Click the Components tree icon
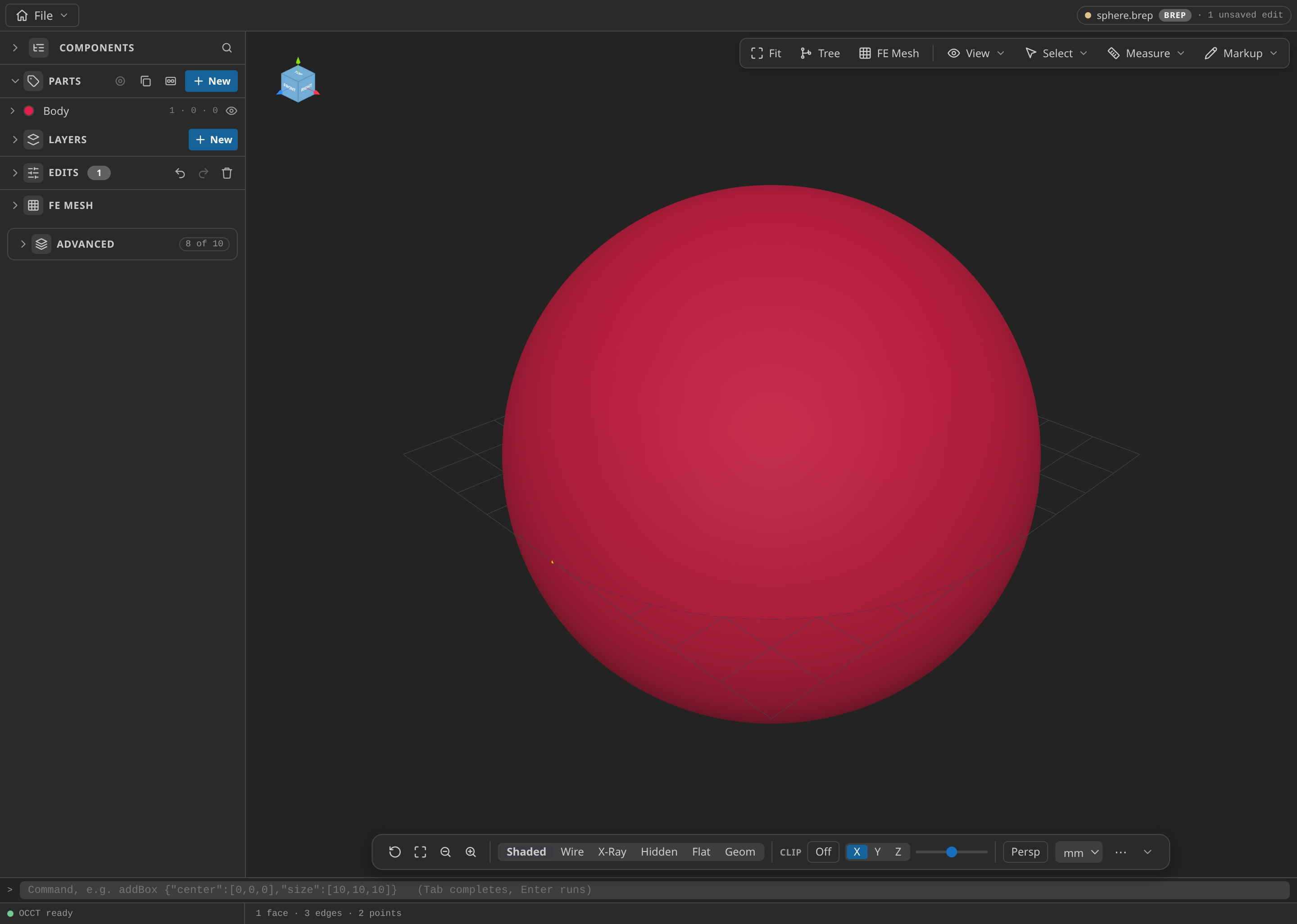Image resolution: width=1297 pixels, height=924 pixels. [x=39, y=48]
